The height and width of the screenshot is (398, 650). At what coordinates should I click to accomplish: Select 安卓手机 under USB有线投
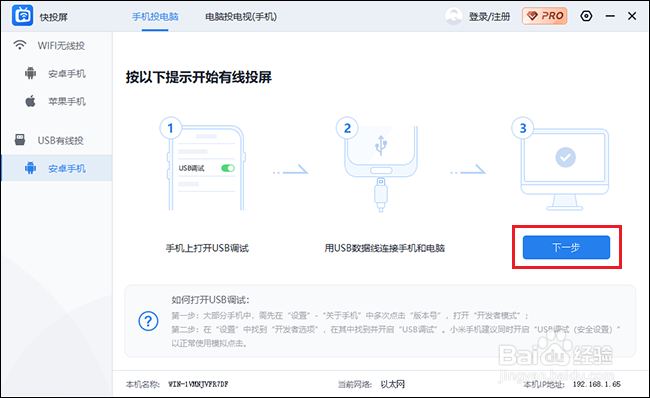(67, 169)
